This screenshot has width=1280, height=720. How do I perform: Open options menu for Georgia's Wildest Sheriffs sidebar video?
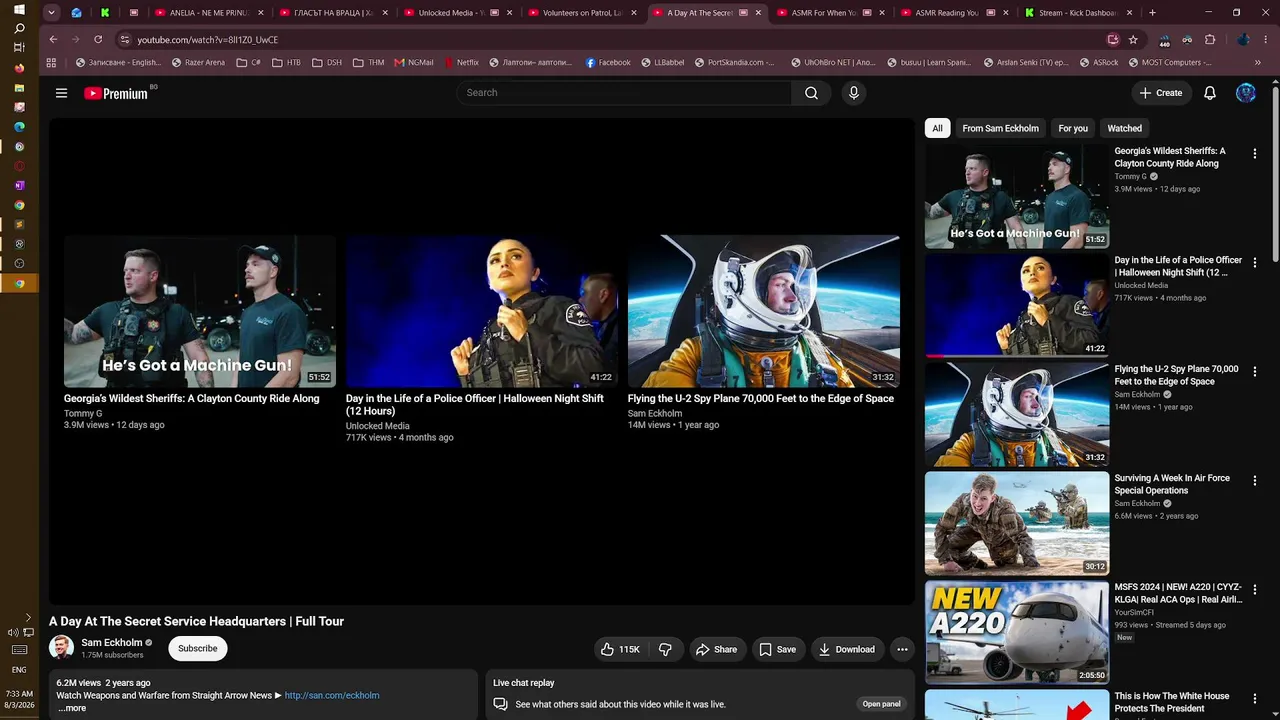pos(1255,154)
